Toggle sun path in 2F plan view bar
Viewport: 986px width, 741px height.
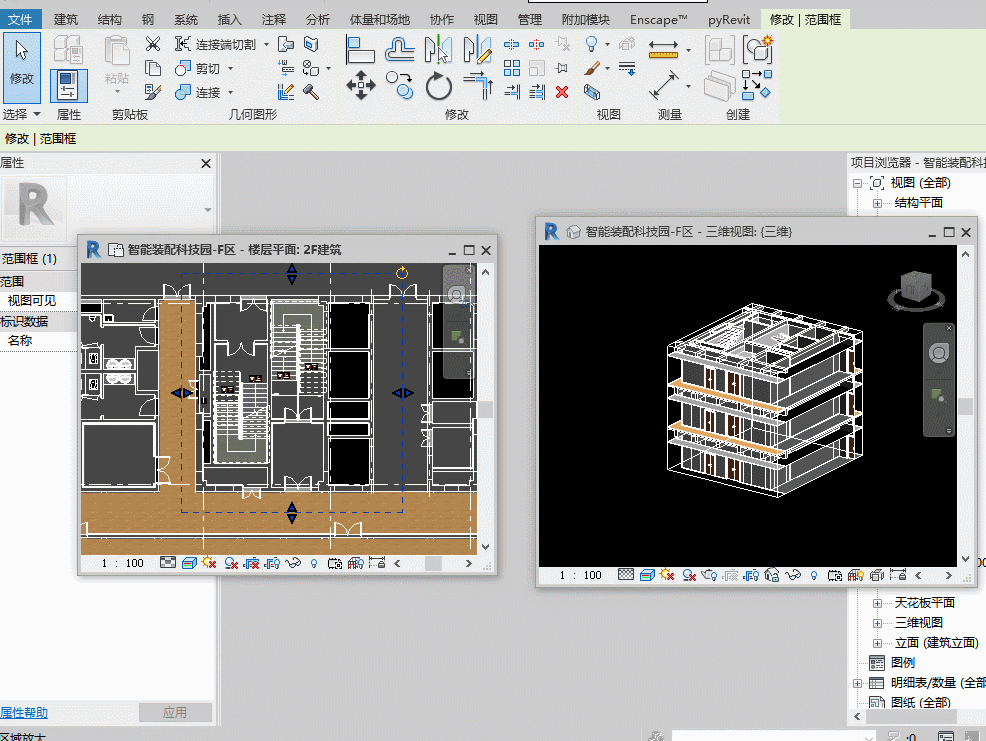(208, 564)
